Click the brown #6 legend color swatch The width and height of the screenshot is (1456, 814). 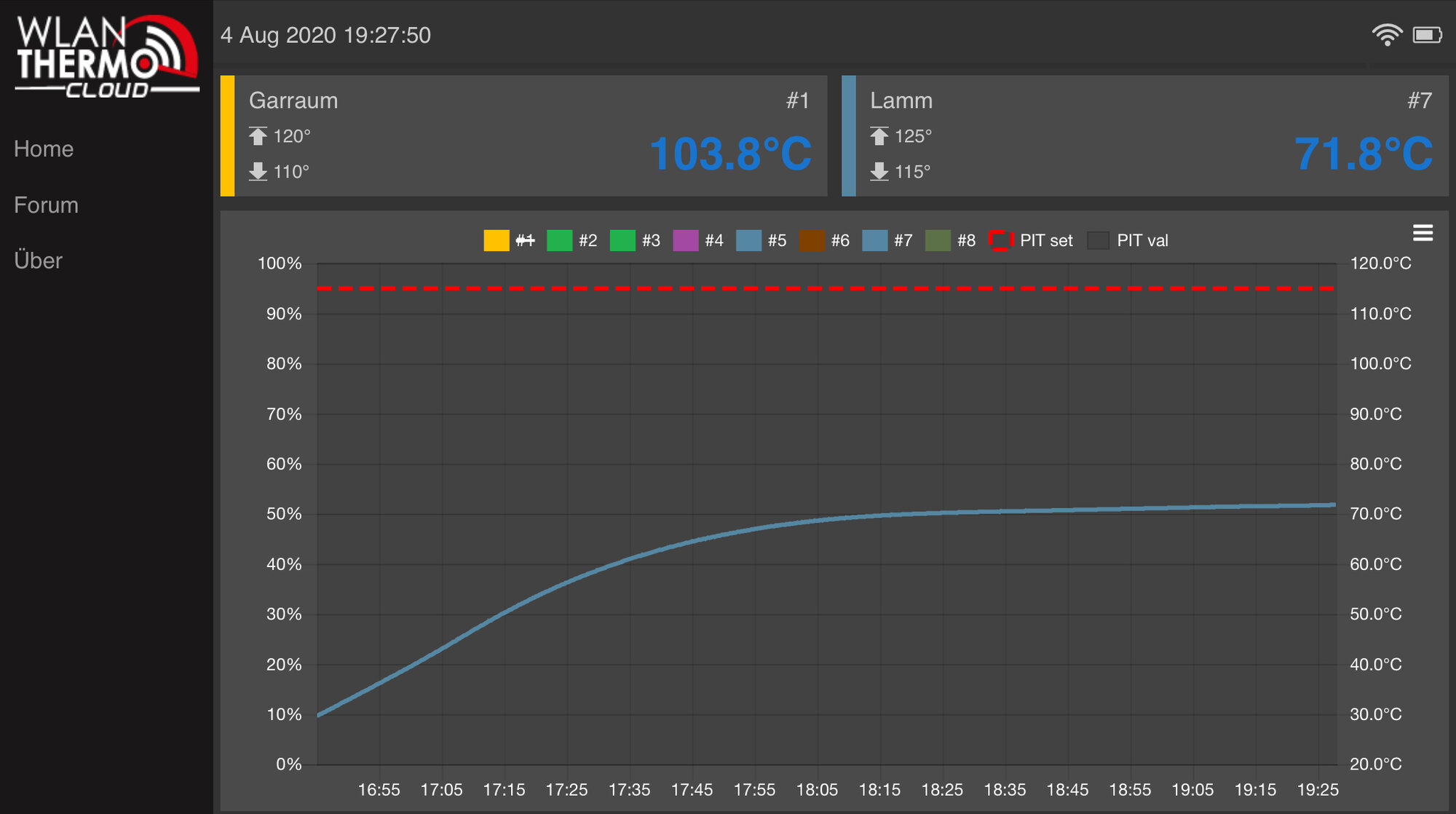[x=812, y=240]
